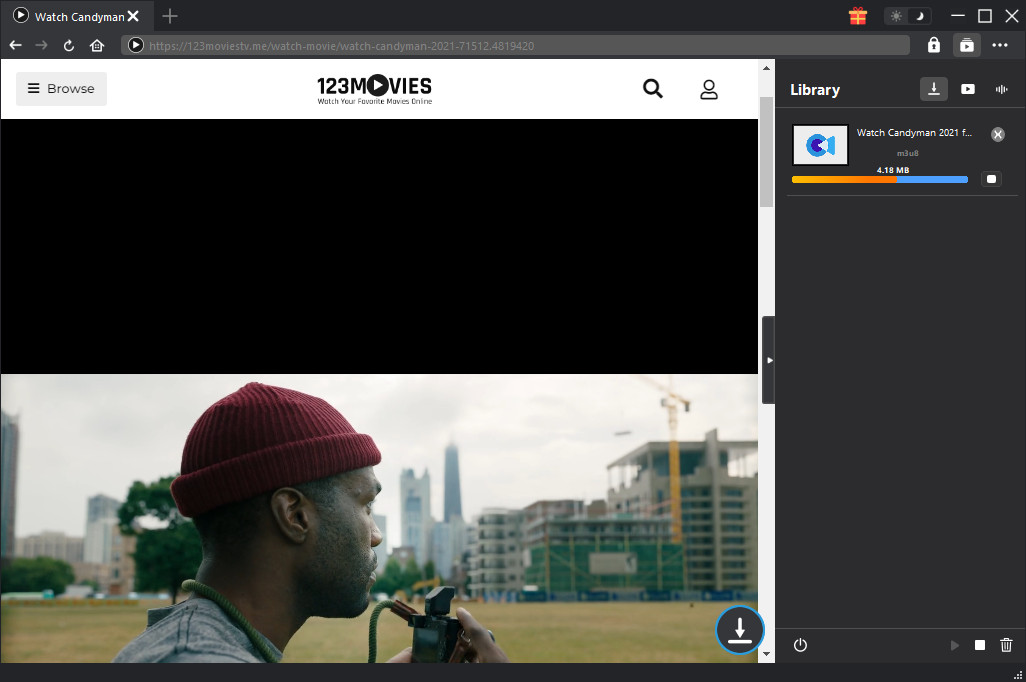Click the gift box icon

(x=857, y=16)
